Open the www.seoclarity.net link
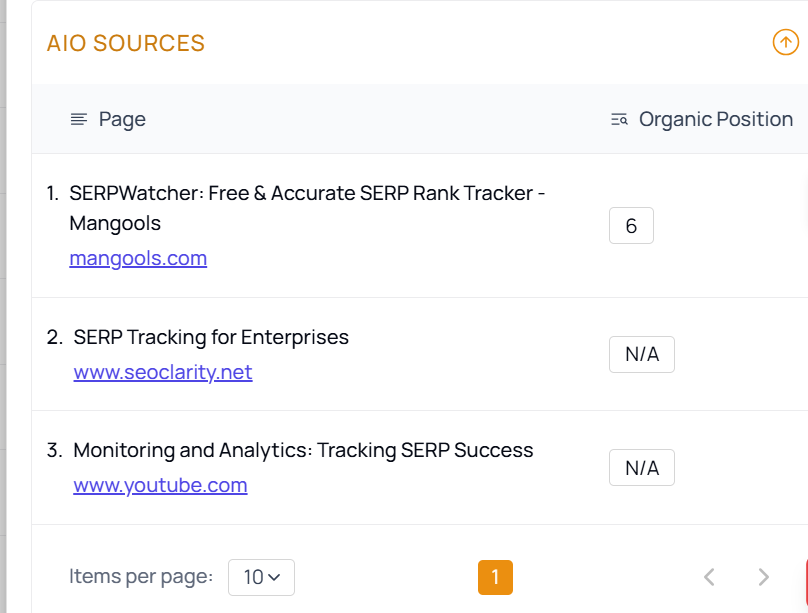The width and height of the screenshot is (808, 613). 163,372
